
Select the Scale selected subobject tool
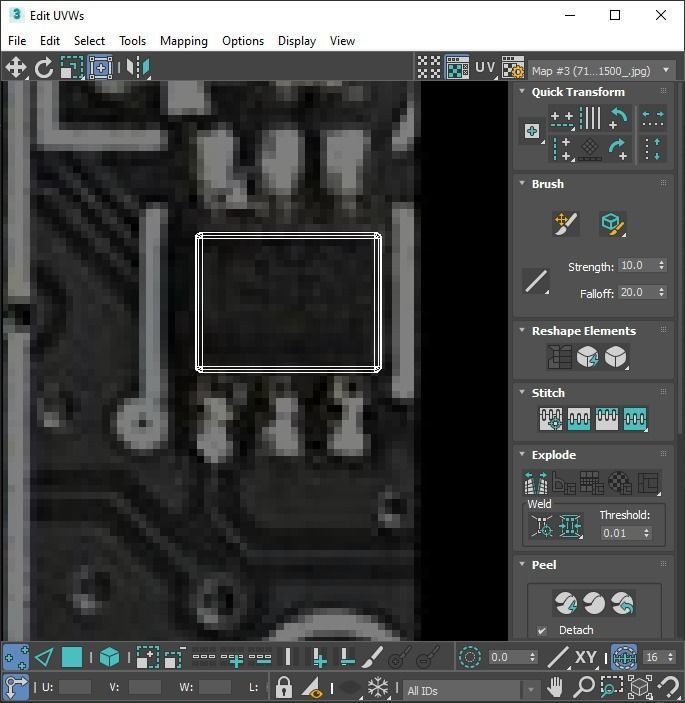tap(72, 68)
